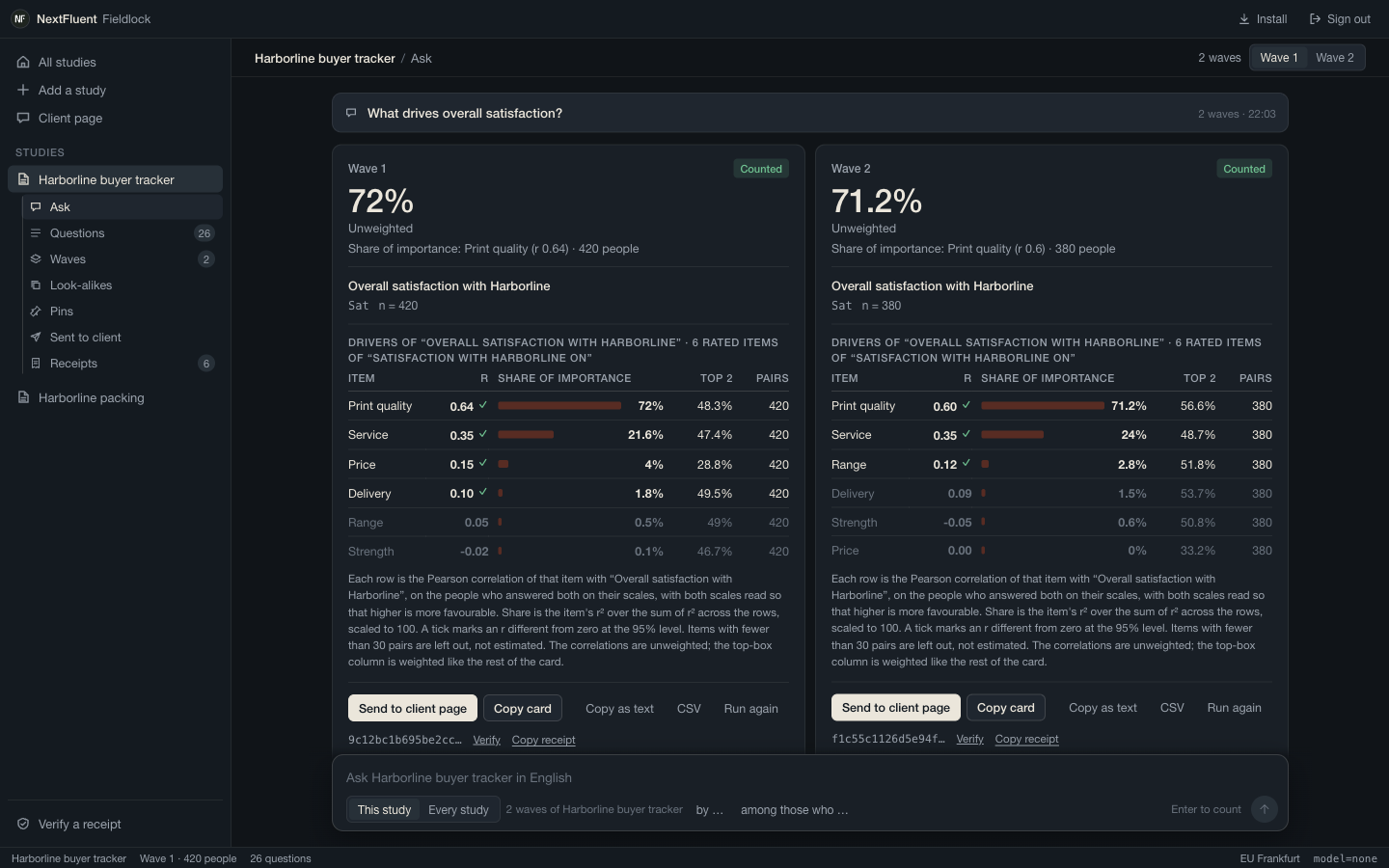
Task: Click the 'What drives overall satisfaction?' question header
Action: [810, 114]
